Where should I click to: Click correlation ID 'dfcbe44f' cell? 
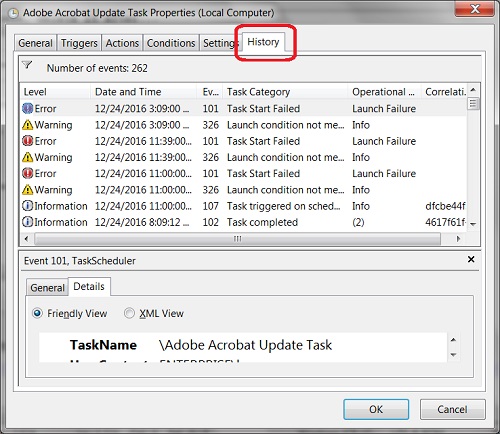tap(445, 206)
